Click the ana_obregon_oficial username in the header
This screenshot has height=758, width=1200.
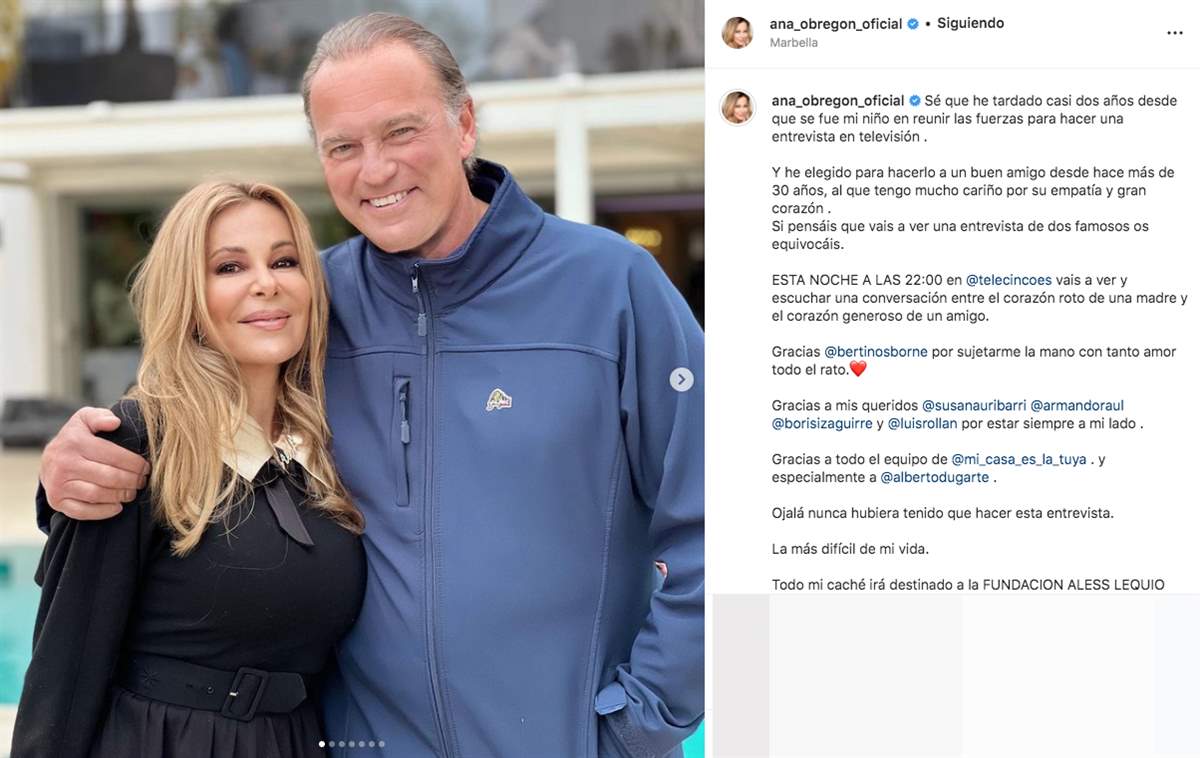(837, 24)
